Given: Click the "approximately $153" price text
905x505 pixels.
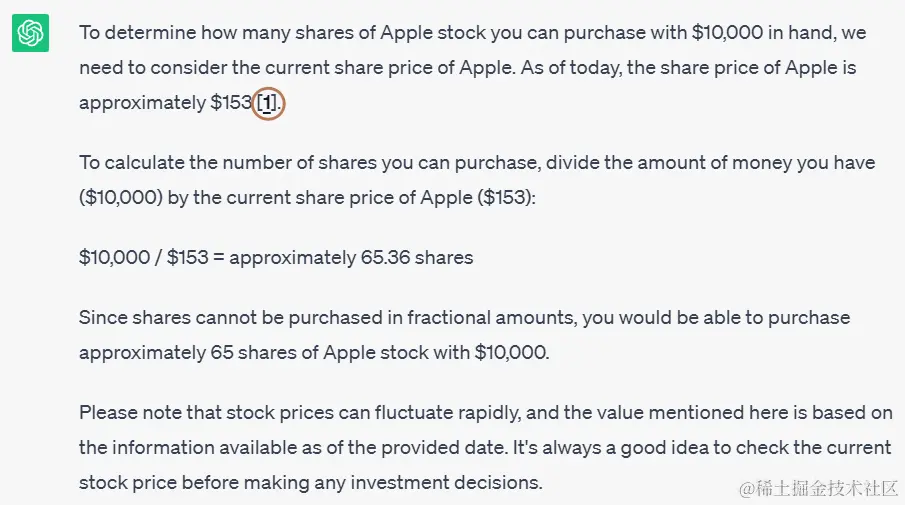Looking at the screenshot, I should point(166,103).
